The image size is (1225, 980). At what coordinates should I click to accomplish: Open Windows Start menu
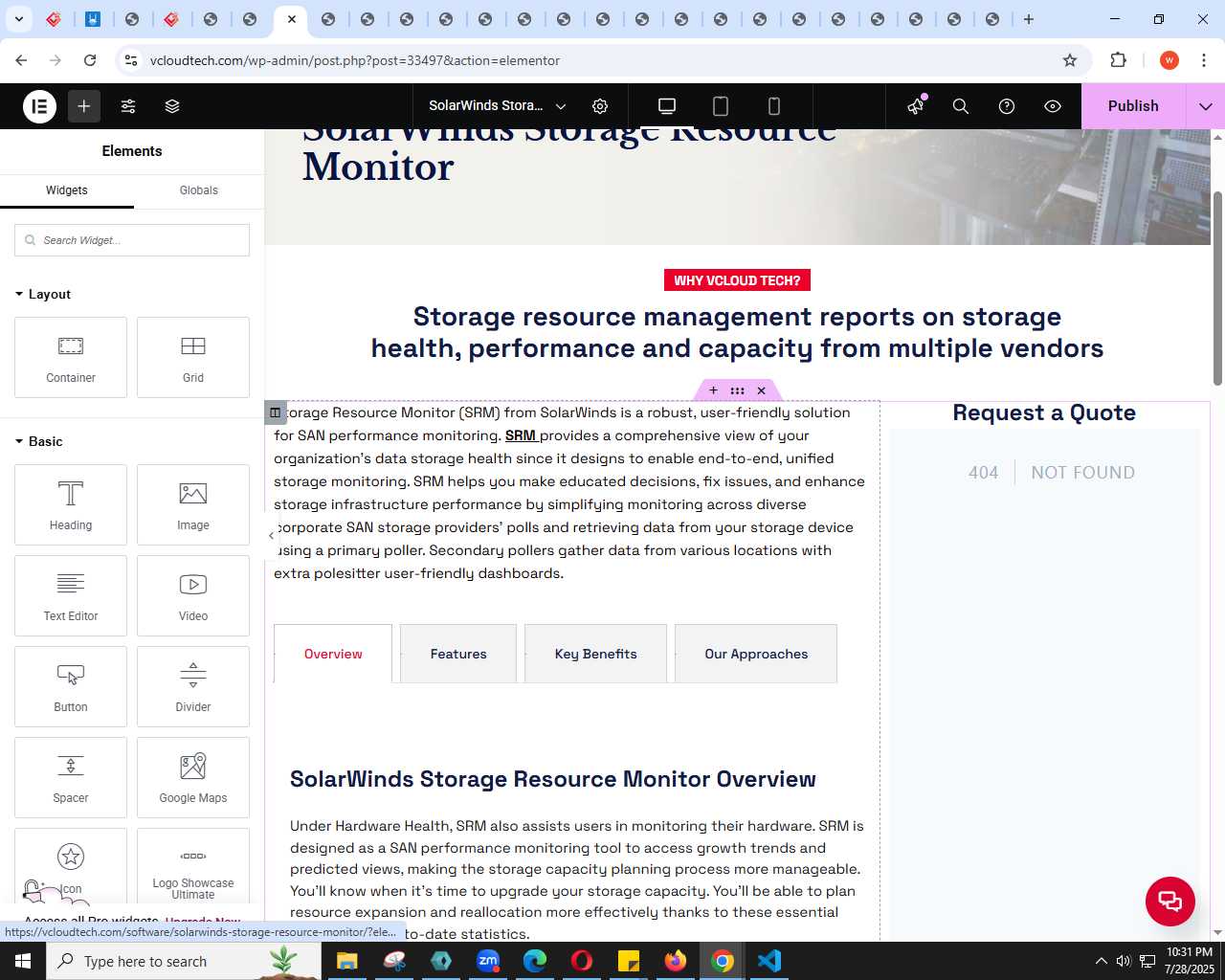click(23, 961)
